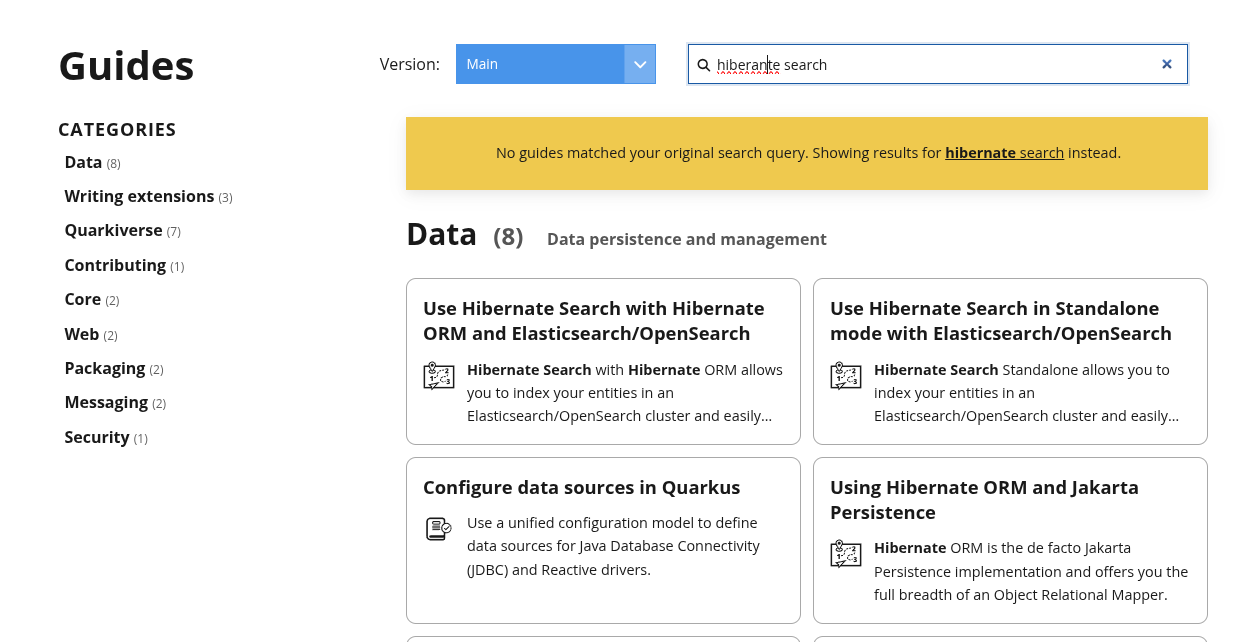This screenshot has height=642, width=1234.
Task: Open the Version dropdown arrow
Action: tap(640, 64)
